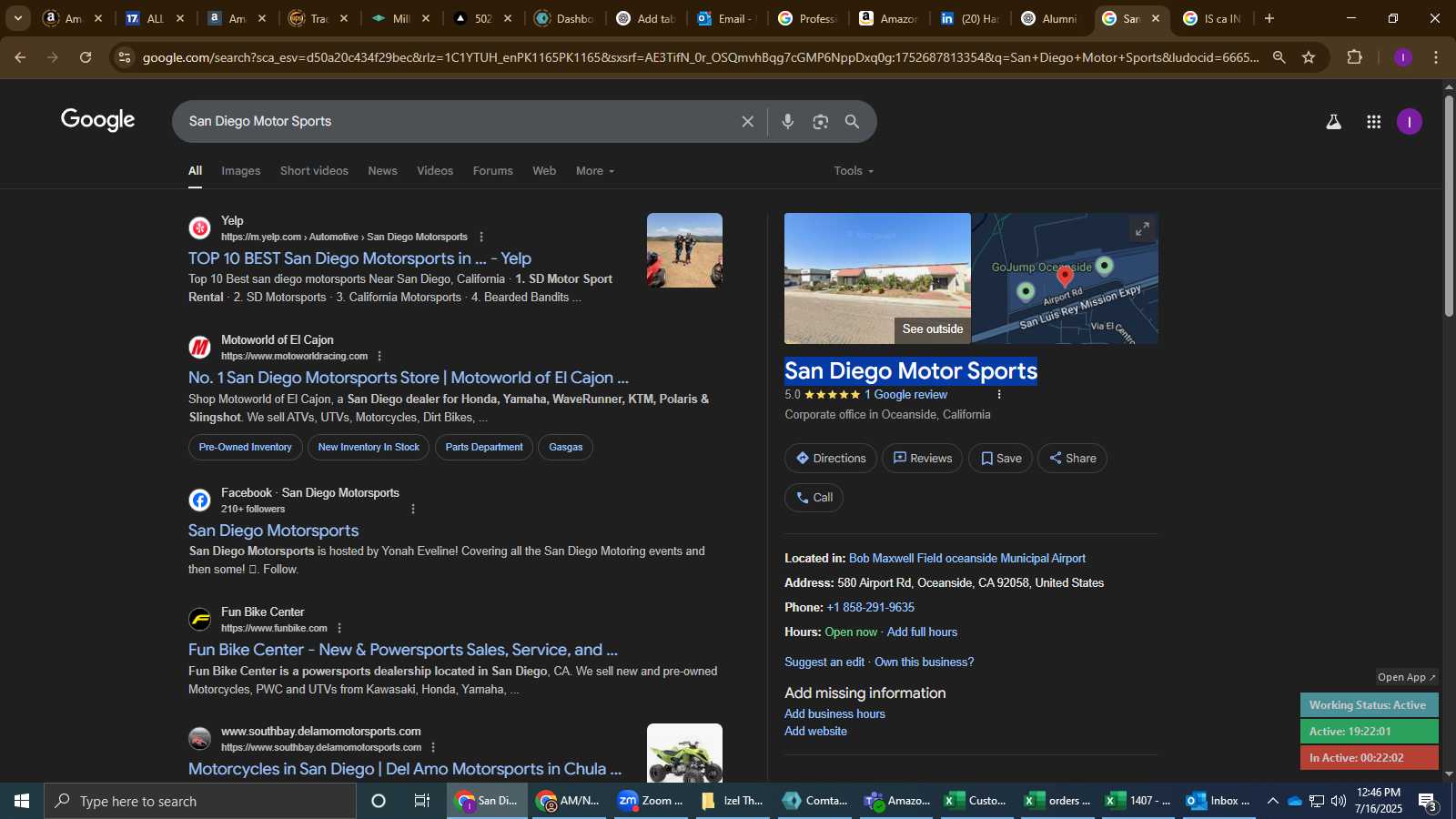Start voice search with microphone icon
The width and height of the screenshot is (1456, 819).
[x=788, y=121]
